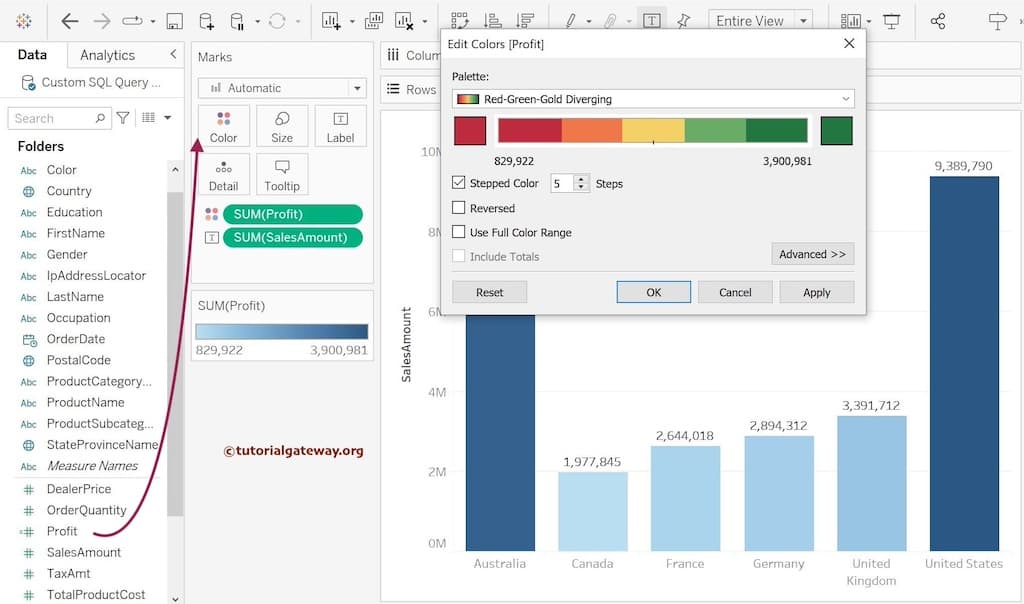Open the Red-Green-Gold Diverging palette dropdown

(653, 99)
